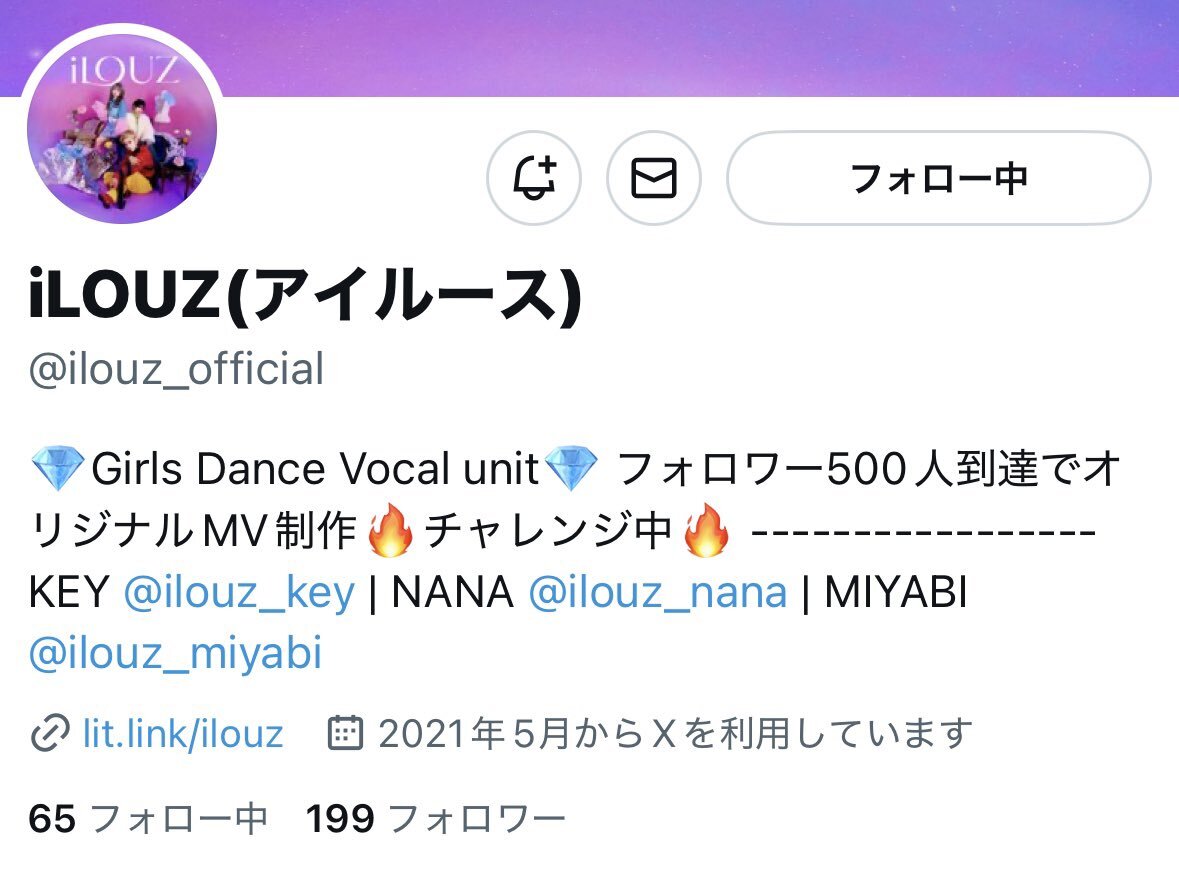Click the first diamond emoji in bio
The height and width of the screenshot is (885, 1179).
(x=58, y=468)
